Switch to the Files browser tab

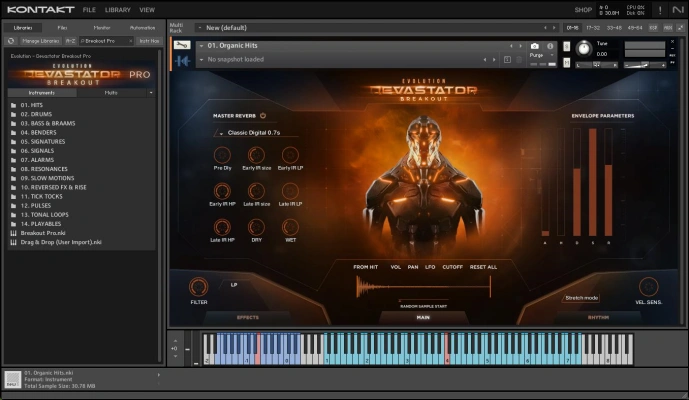pos(62,28)
